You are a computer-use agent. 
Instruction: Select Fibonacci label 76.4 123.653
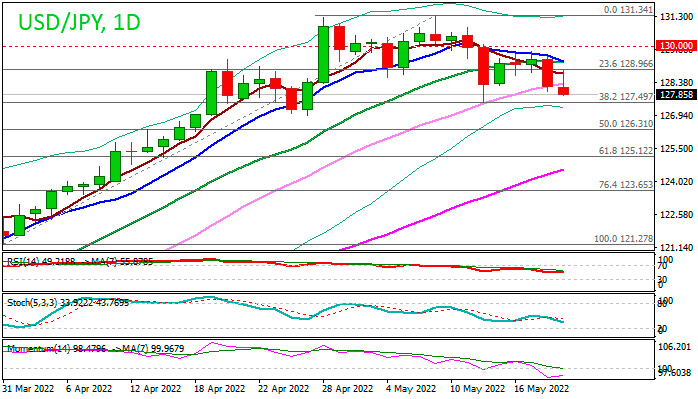point(626,184)
